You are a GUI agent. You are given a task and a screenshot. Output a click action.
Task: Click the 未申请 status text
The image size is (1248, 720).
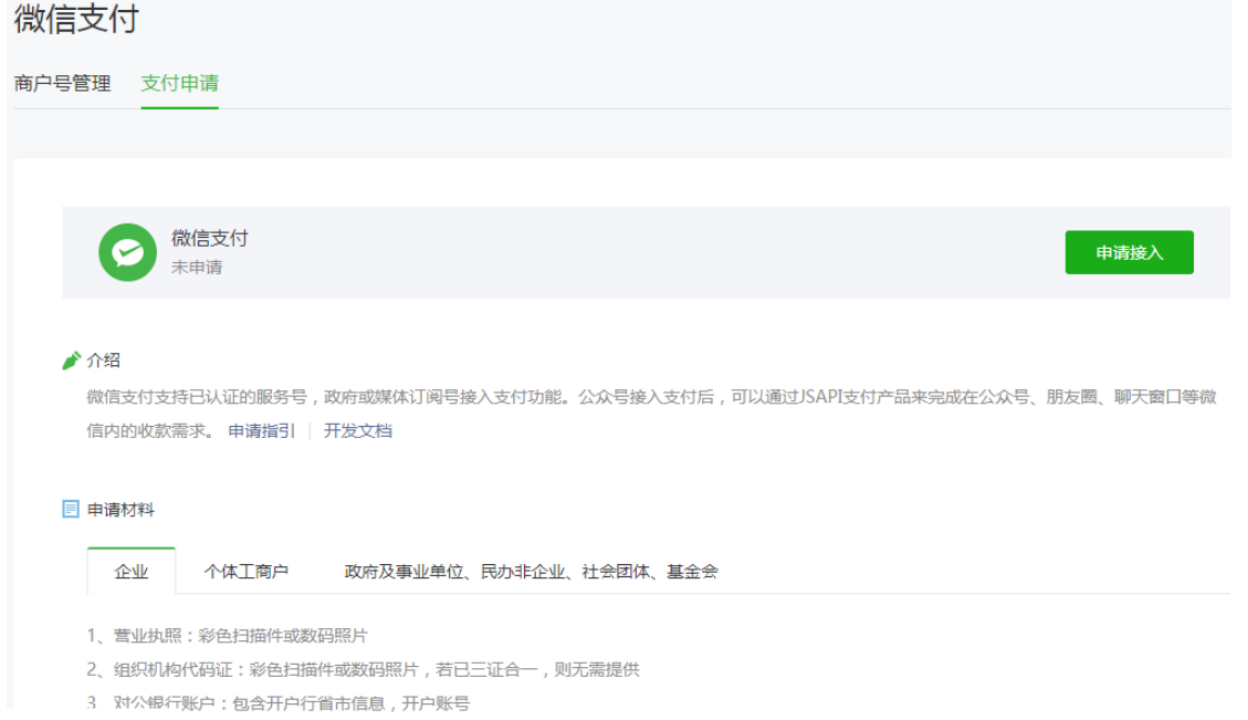coord(197,268)
